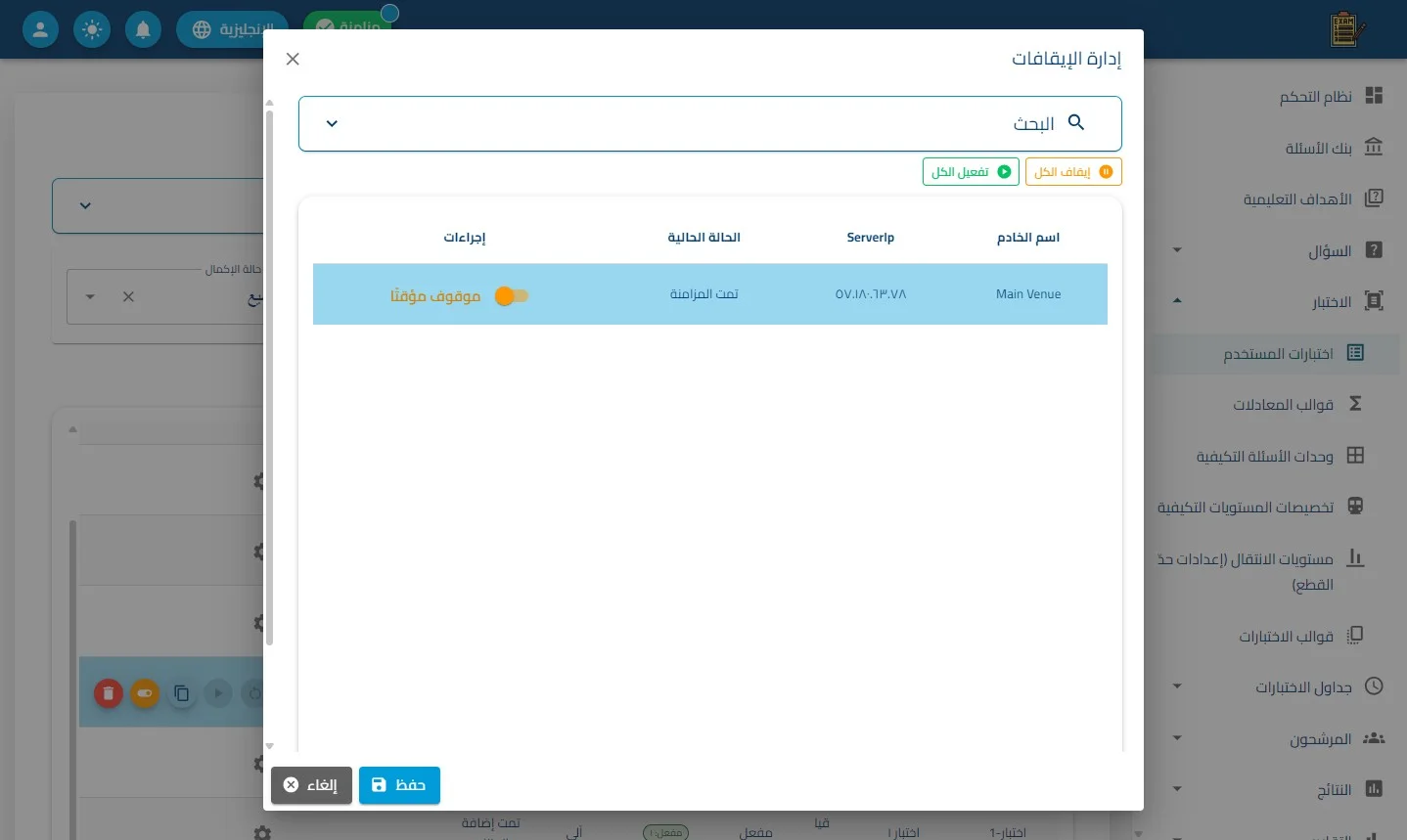
Task: Click the الحالة الحالية column header
Action: click(704, 238)
